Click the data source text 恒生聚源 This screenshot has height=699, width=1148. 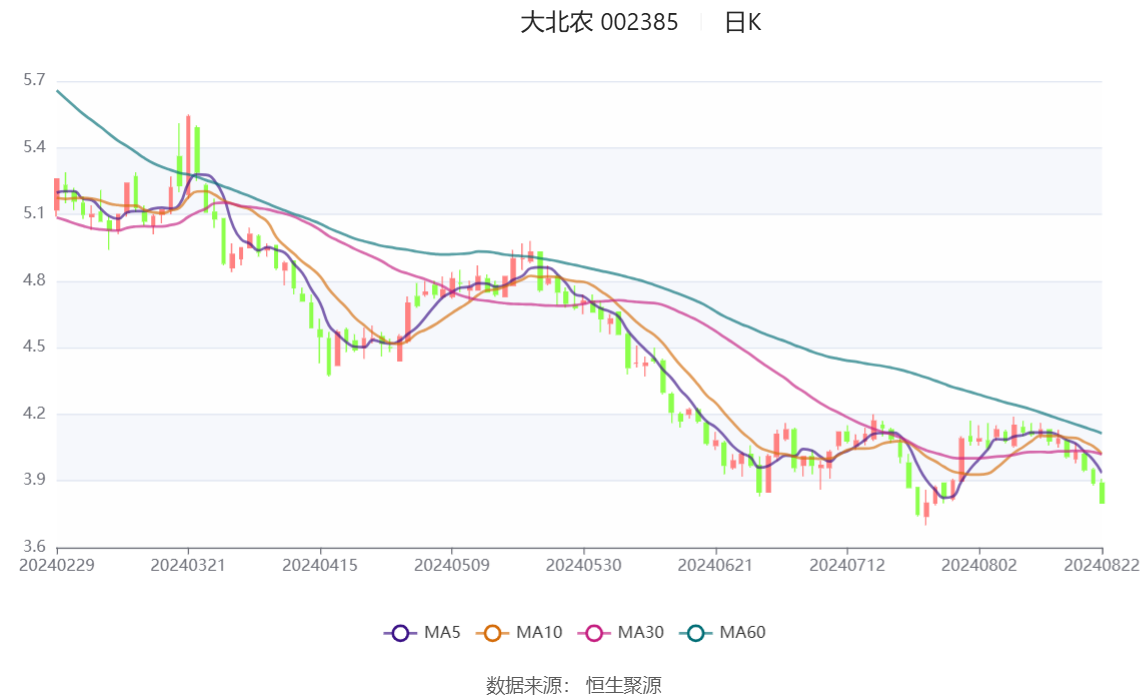[x=624, y=685]
